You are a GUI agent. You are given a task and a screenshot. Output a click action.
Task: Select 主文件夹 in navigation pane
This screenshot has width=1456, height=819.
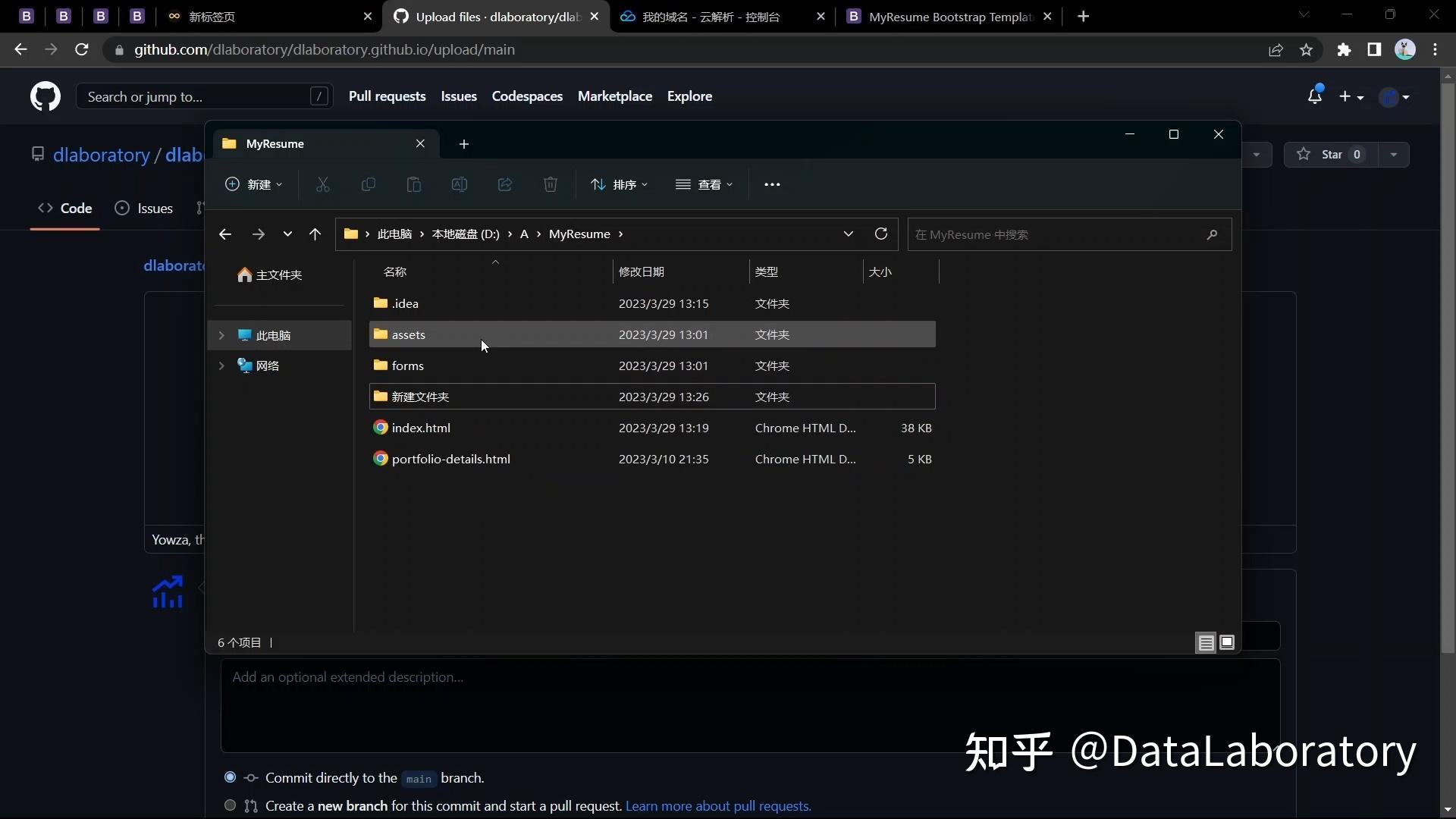270,275
